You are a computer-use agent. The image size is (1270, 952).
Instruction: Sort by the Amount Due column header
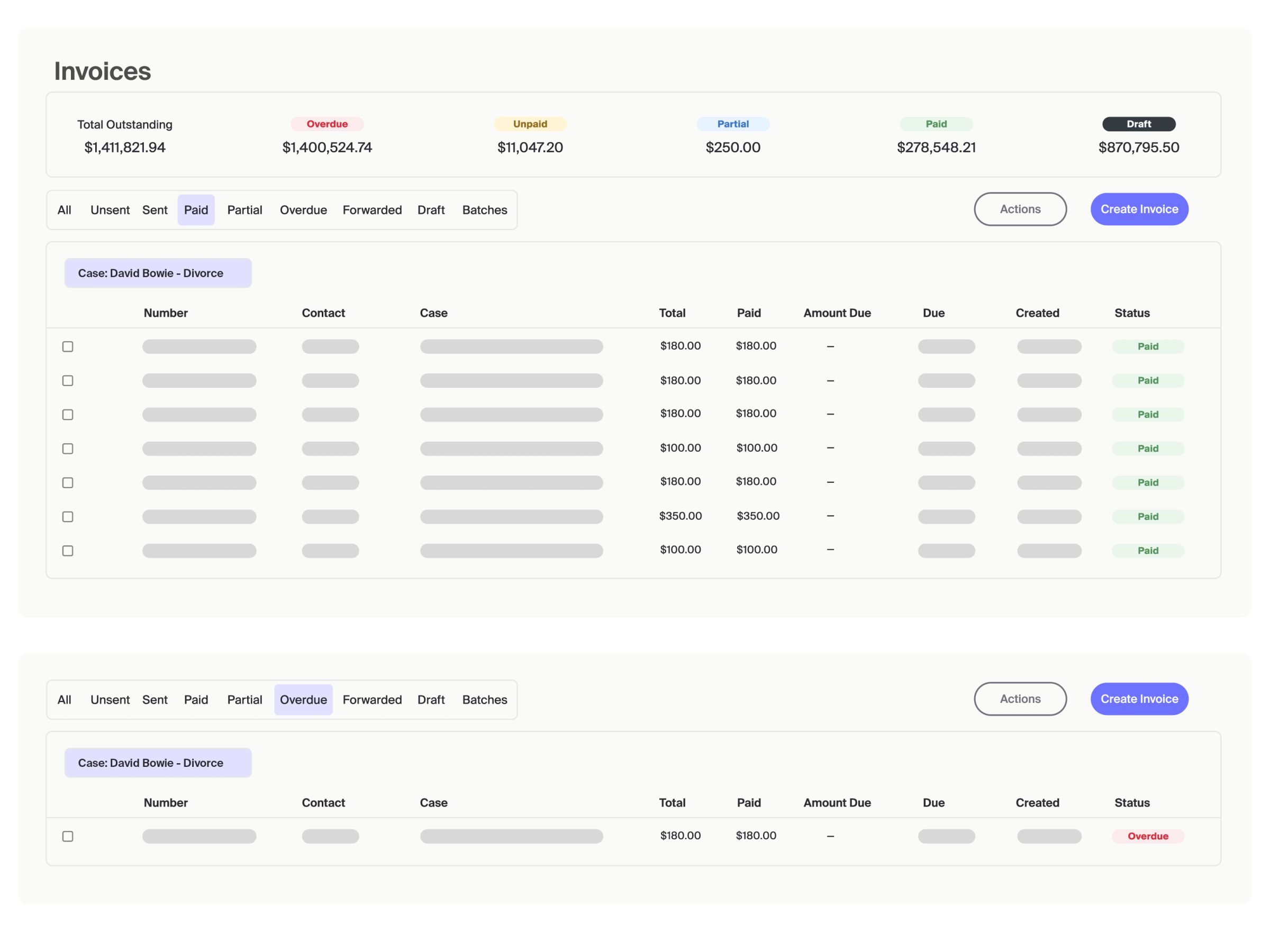coord(837,313)
